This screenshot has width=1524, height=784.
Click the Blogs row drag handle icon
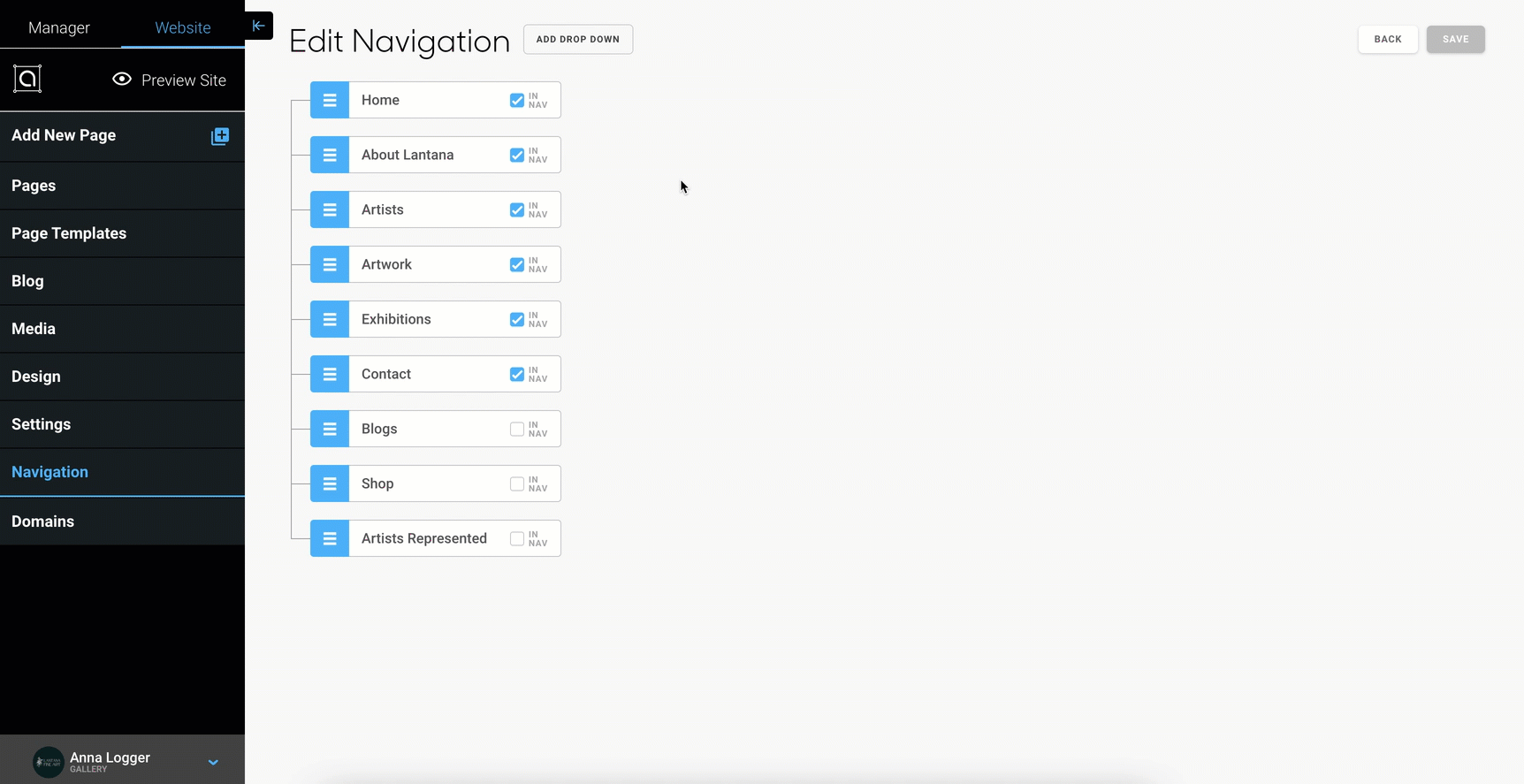coord(330,429)
